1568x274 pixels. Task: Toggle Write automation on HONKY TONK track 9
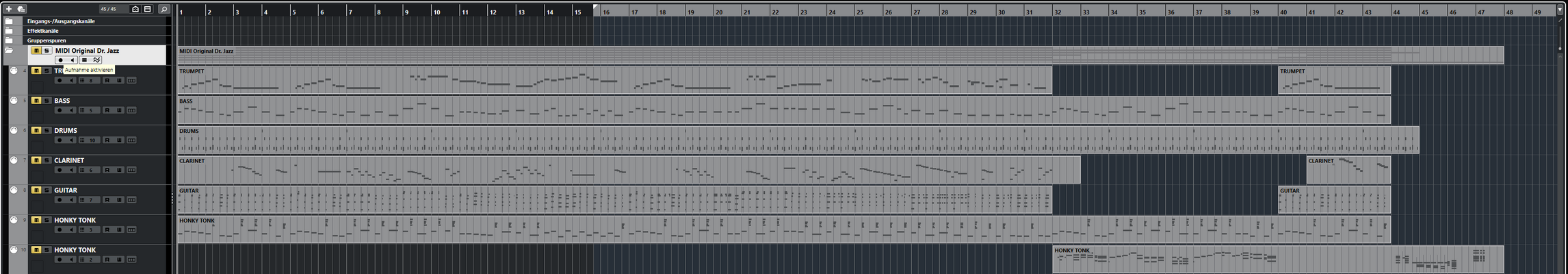(x=119, y=229)
